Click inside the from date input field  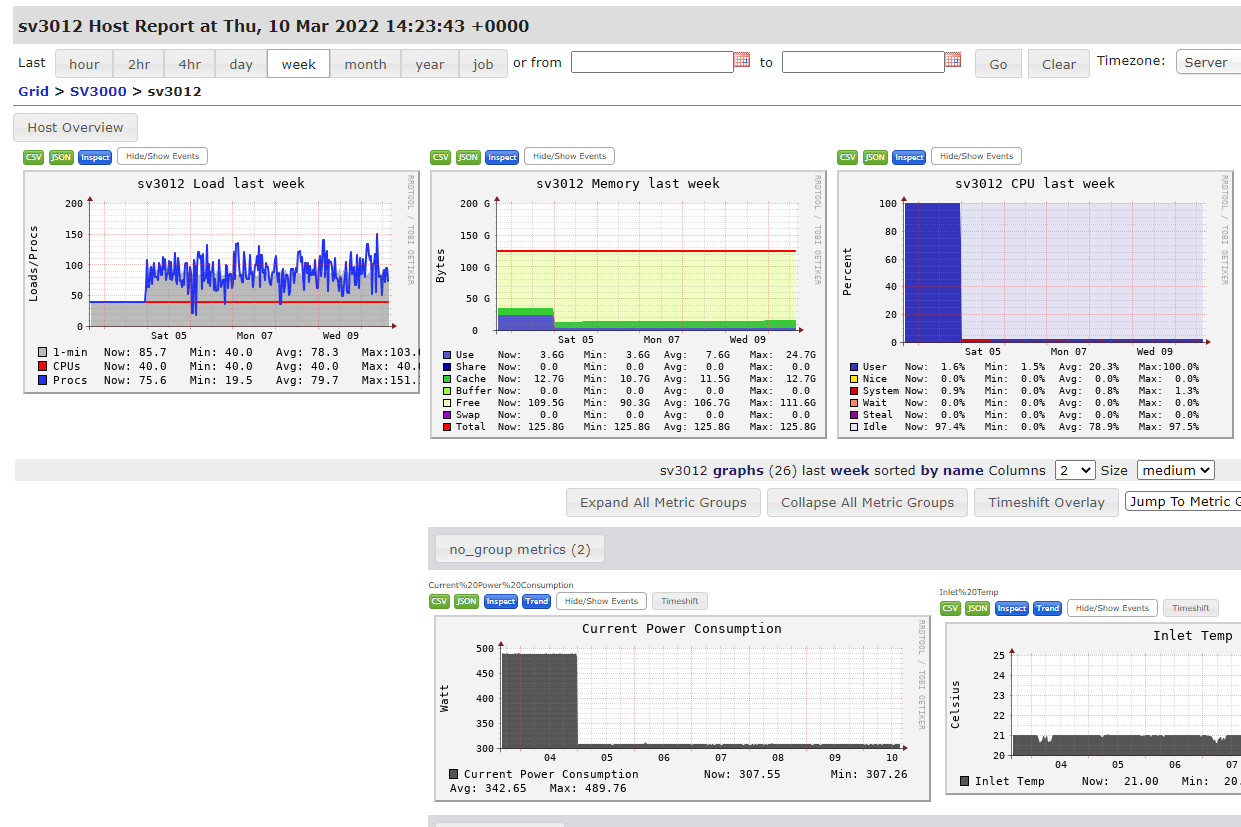click(x=650, y=61)
